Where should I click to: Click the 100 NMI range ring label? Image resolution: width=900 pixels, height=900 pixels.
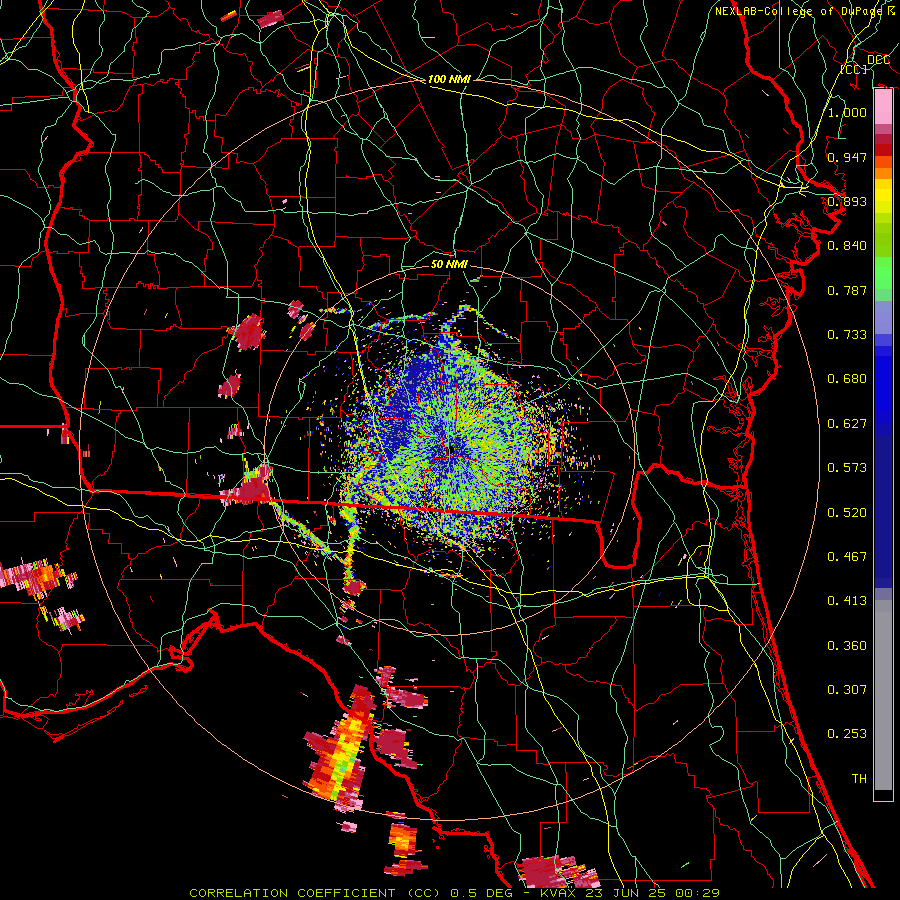click(x=449, y=79)
